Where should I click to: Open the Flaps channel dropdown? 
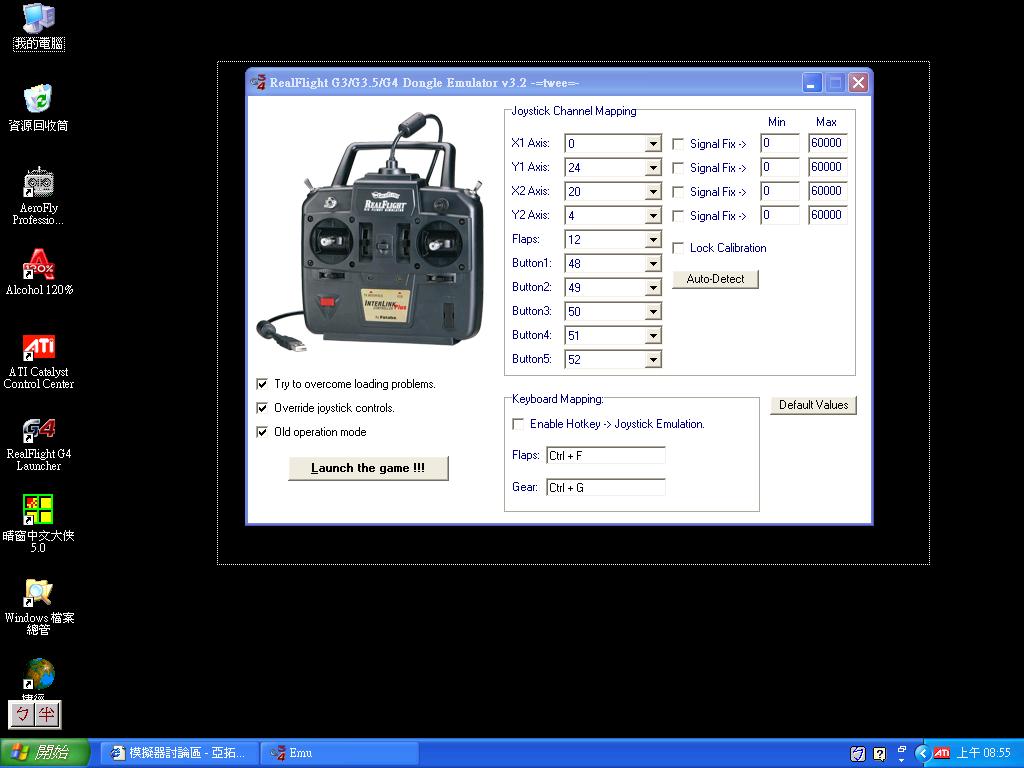(x=652, y=240)
